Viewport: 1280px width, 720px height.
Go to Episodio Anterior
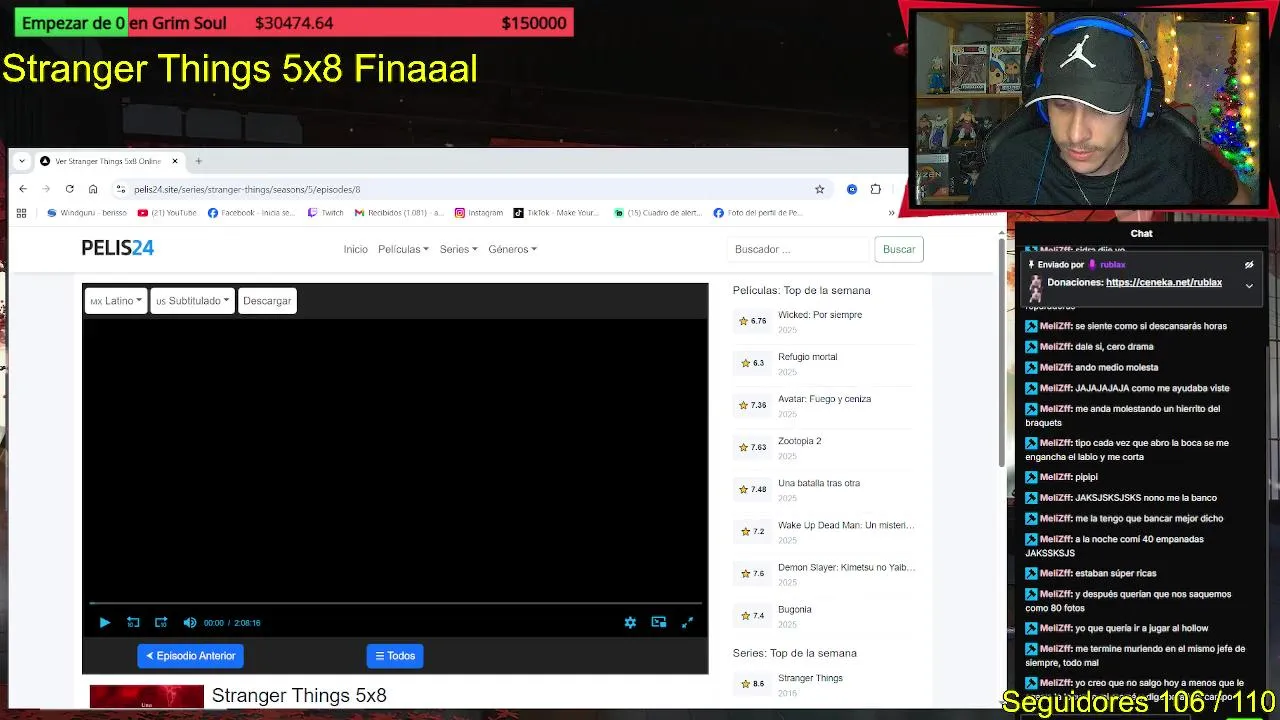tap(190, 656)
